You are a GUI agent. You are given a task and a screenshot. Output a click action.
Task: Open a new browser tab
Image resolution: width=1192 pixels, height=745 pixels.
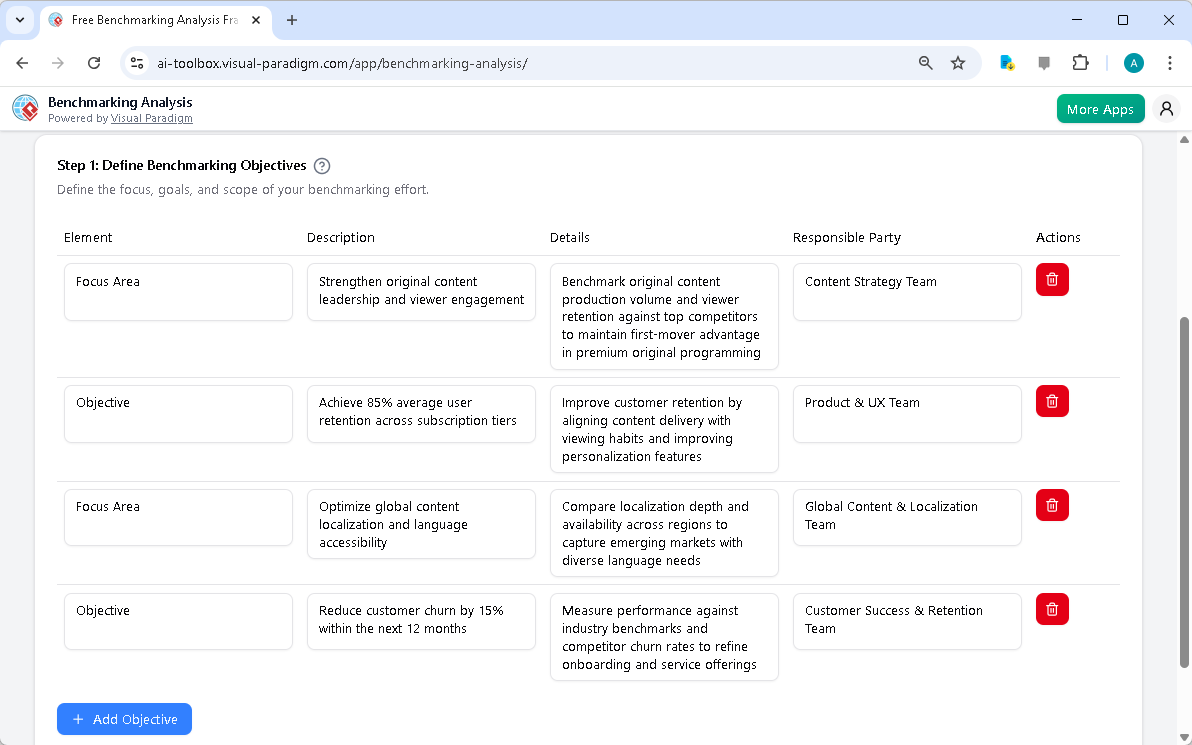291,20
